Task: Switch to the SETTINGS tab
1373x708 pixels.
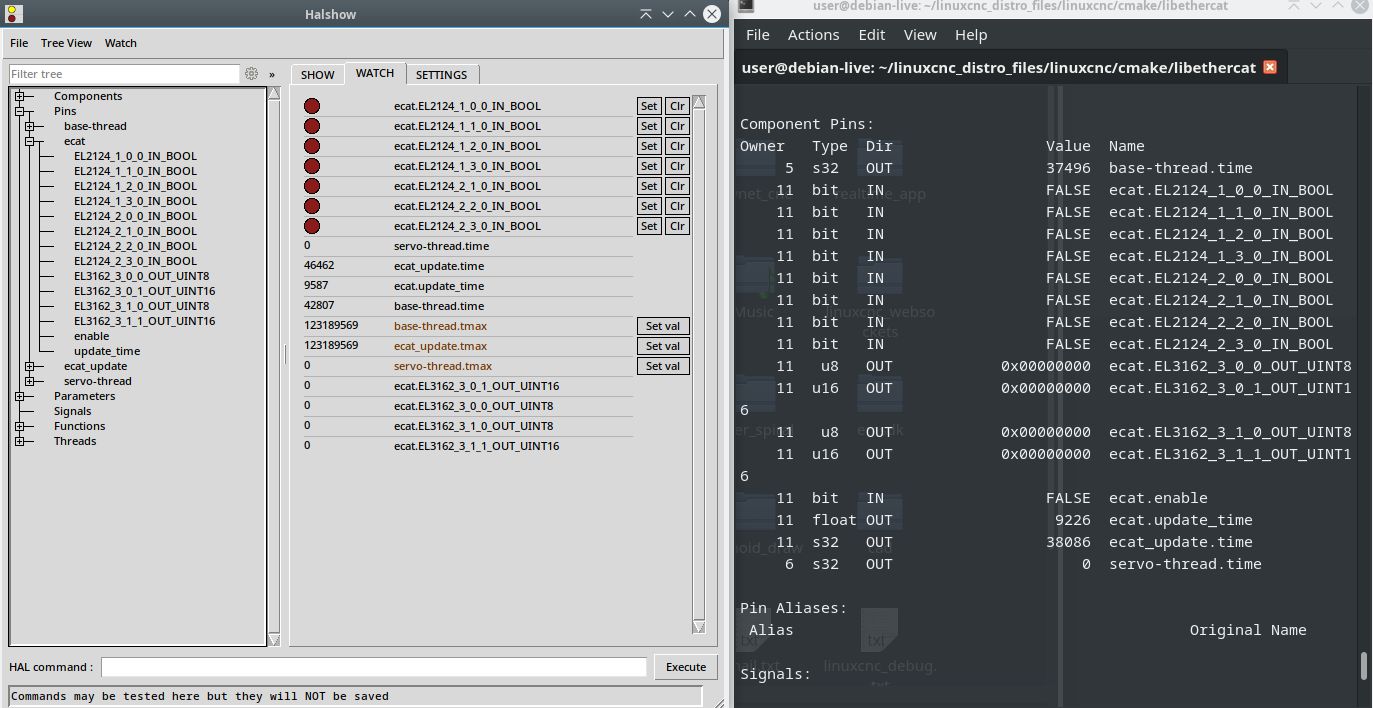Action: pyautogui.click(x=441, y=75)
